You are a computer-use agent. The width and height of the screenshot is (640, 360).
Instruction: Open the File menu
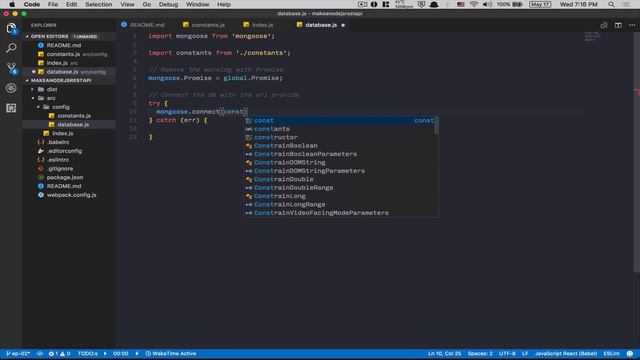tap(53, 4)
